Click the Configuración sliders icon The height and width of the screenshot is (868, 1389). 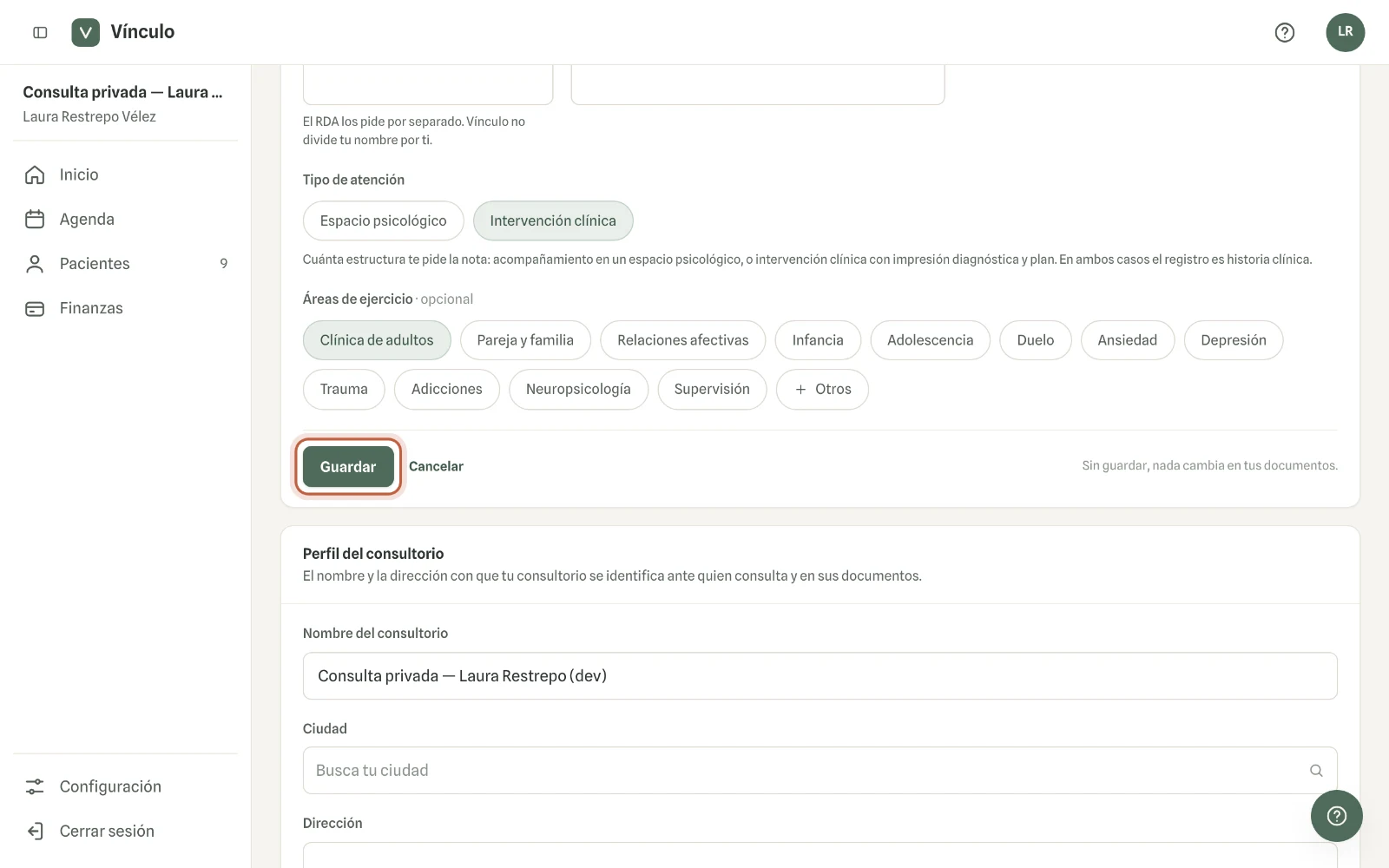point(35,786)
